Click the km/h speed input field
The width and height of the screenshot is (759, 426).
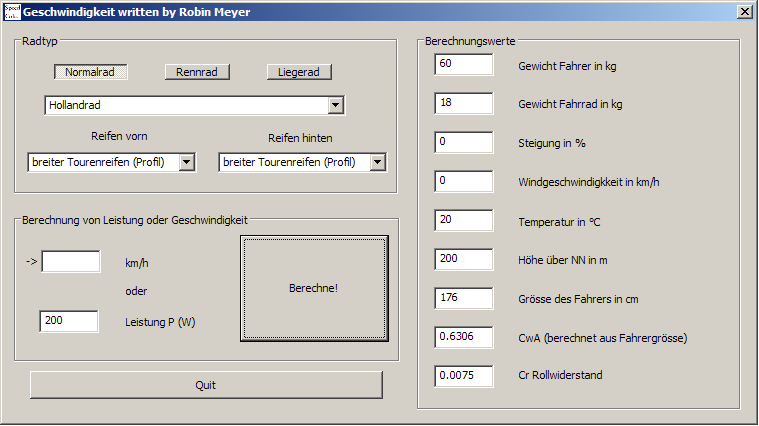pos(71,262)
